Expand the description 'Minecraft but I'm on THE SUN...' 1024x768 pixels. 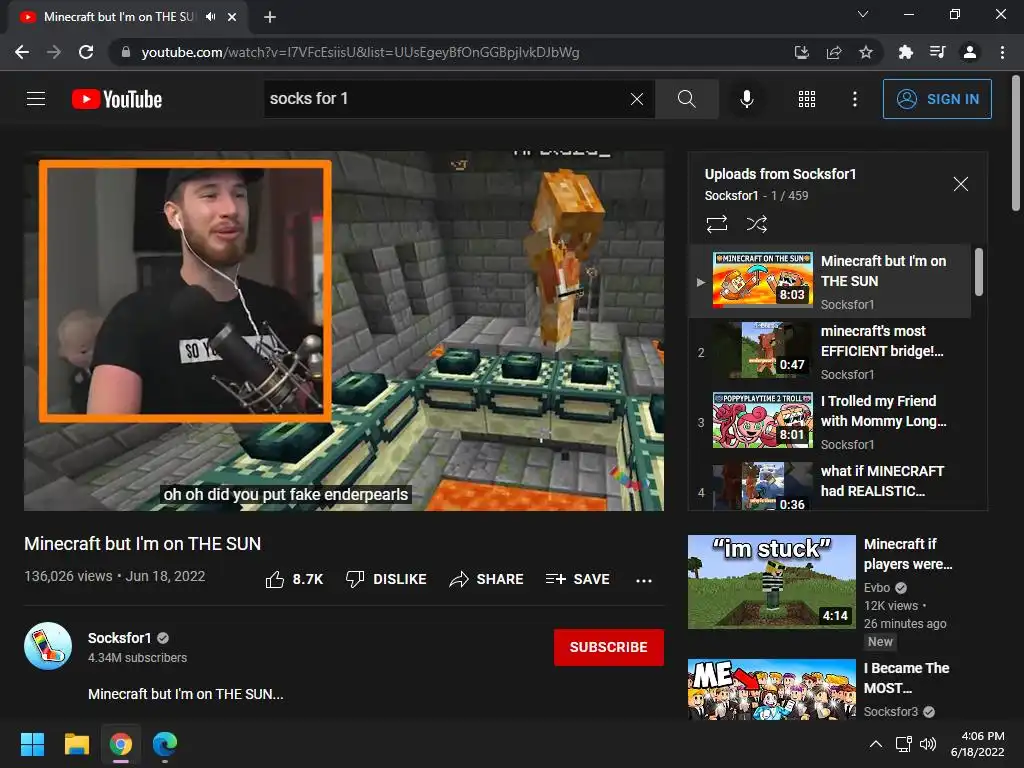(x=185, y=694)
